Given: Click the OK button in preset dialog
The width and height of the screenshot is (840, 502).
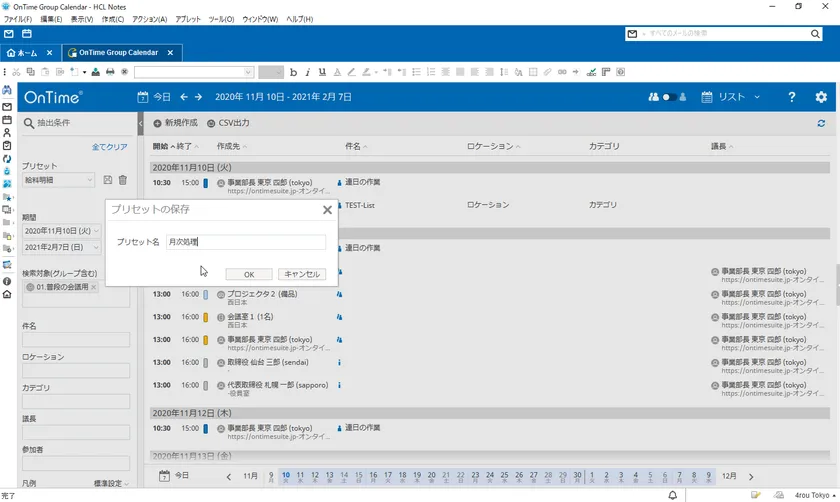Looking at the screenshot, I should pos(249,274).
